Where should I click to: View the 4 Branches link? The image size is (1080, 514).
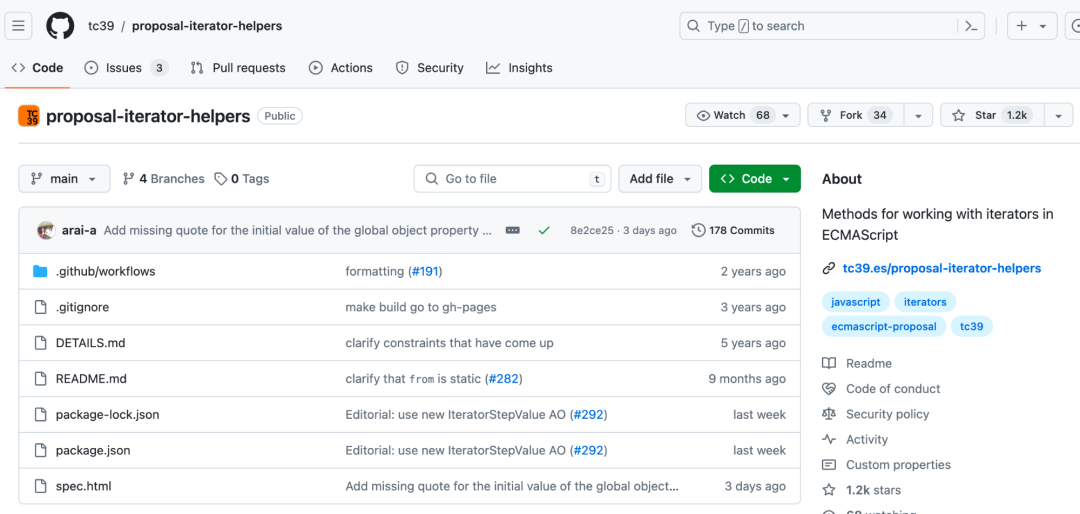[163, 178]
